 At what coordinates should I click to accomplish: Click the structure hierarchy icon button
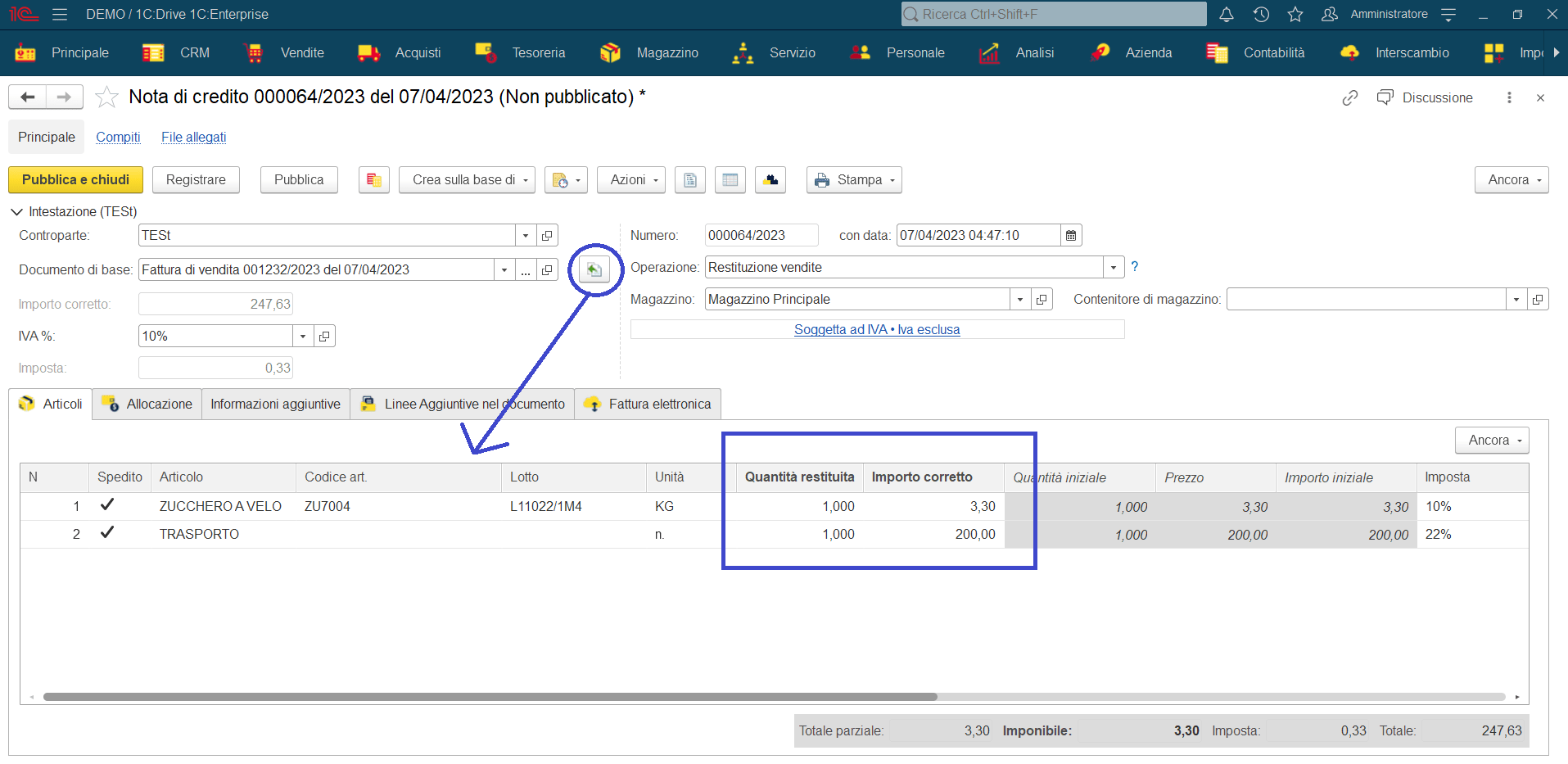770,180
